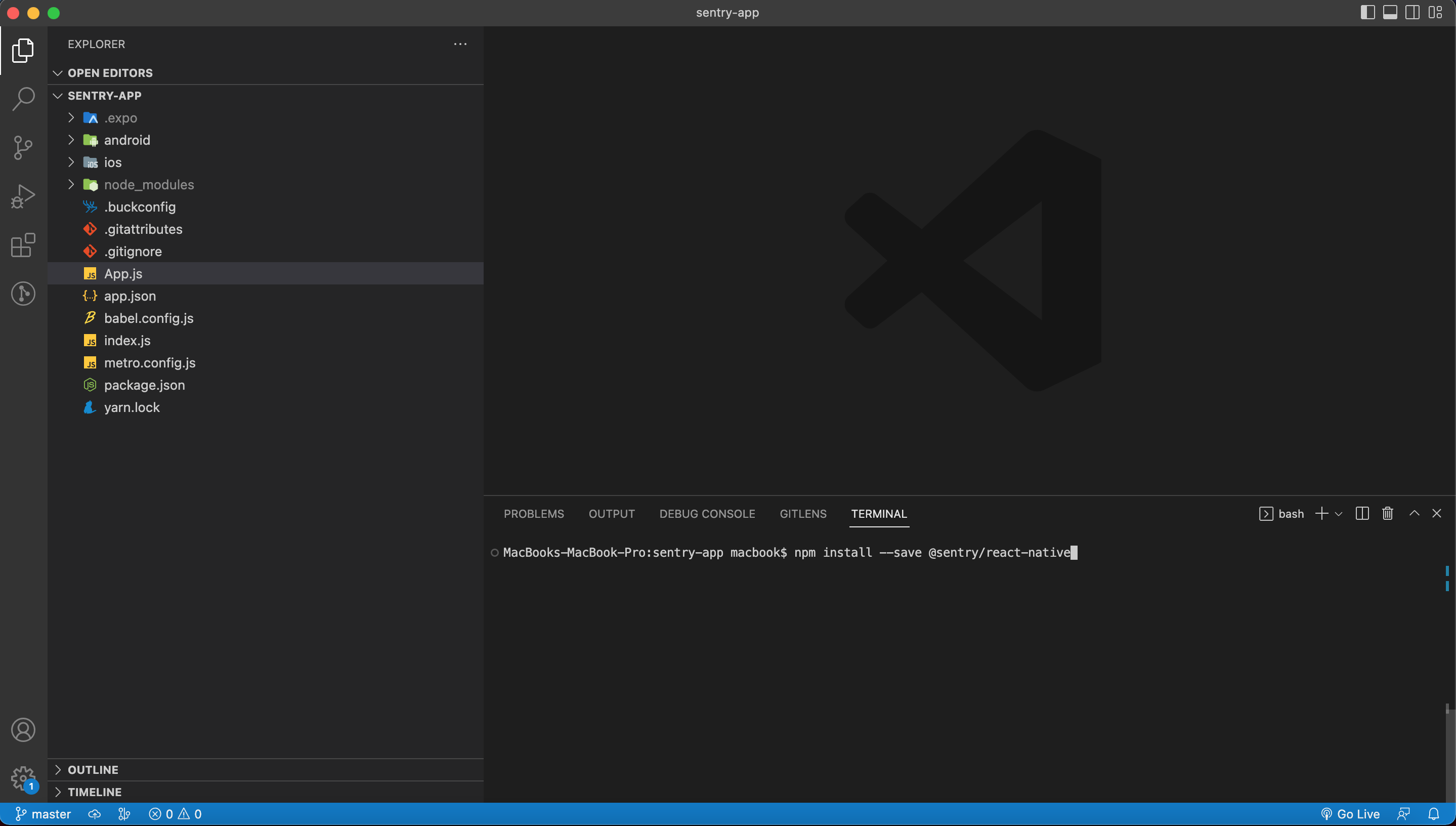Image resolution: width=1456 pixels, height=826 pixels.
Task: Open the Manage gear settings icon
Action: [x=23, y=778]
